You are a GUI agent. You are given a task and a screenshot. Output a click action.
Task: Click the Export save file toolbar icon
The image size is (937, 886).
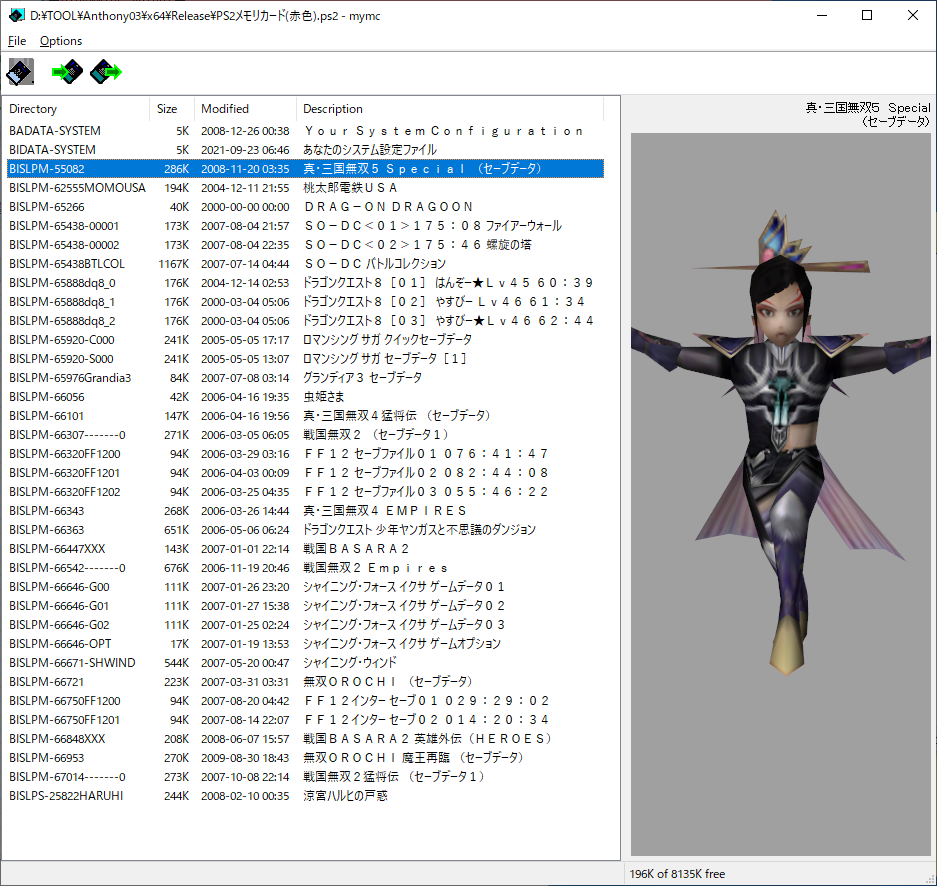[106, 72]
